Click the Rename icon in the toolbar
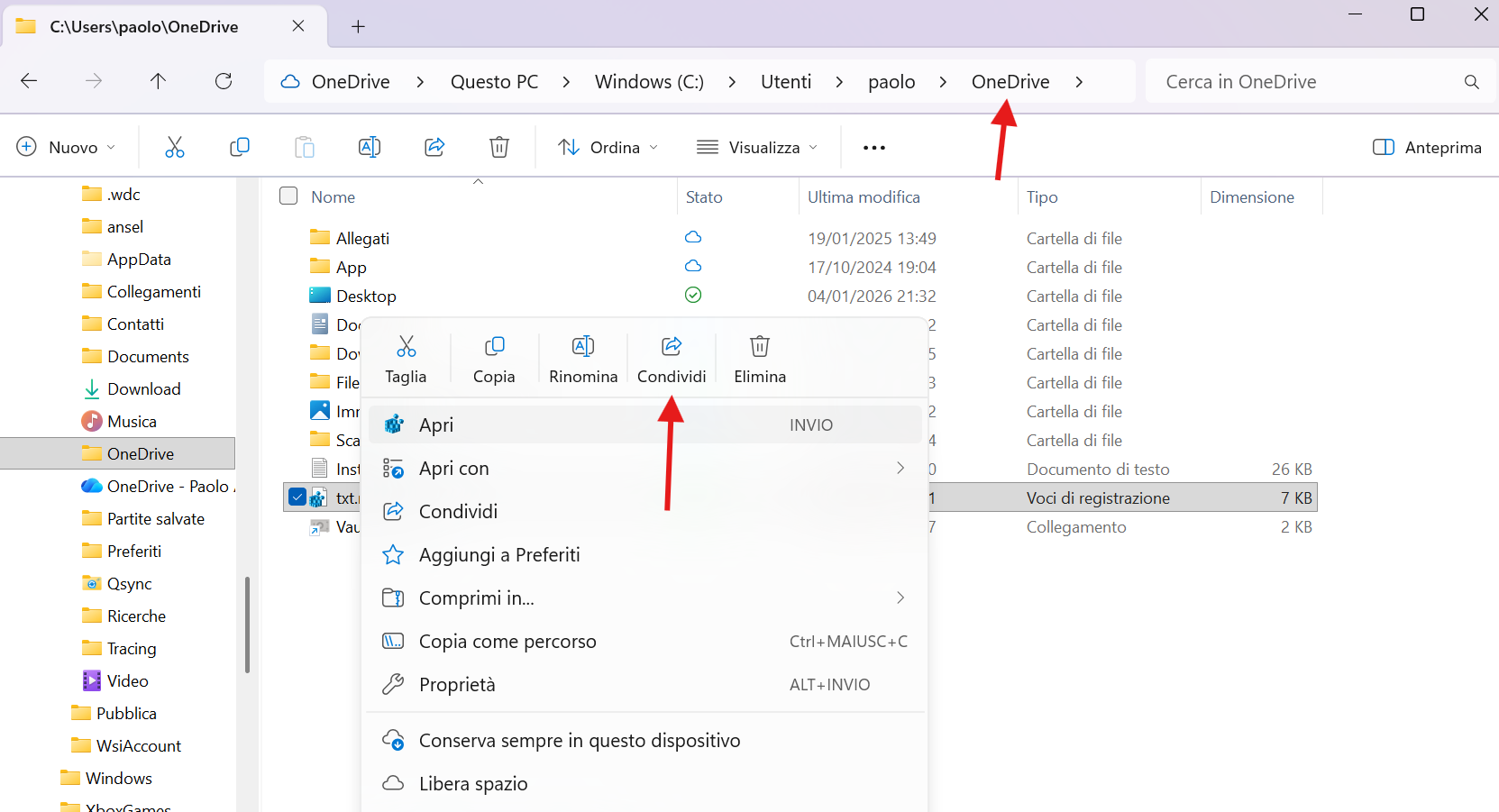The height and width of the screenshot is (812, 1499). [x=370, y=147]
